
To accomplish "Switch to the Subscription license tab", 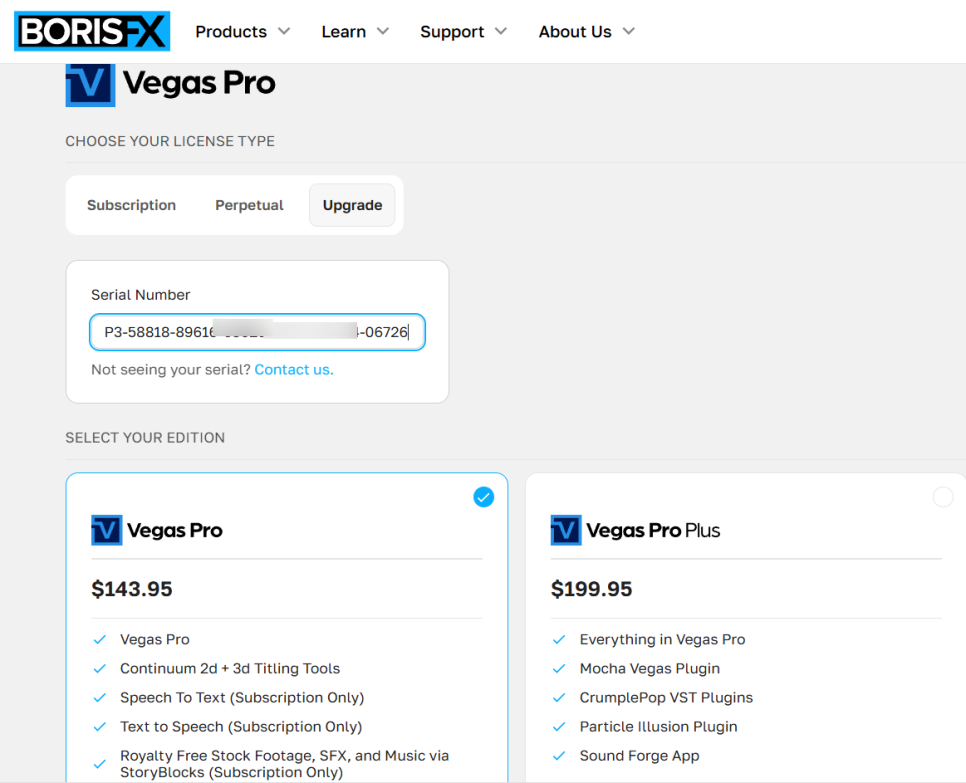I will tap(131, 205).
